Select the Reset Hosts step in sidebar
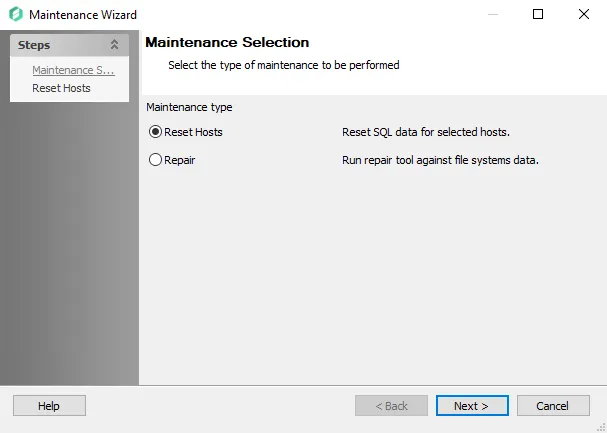This screenshot has width=607, height=433. click(61, 88)
